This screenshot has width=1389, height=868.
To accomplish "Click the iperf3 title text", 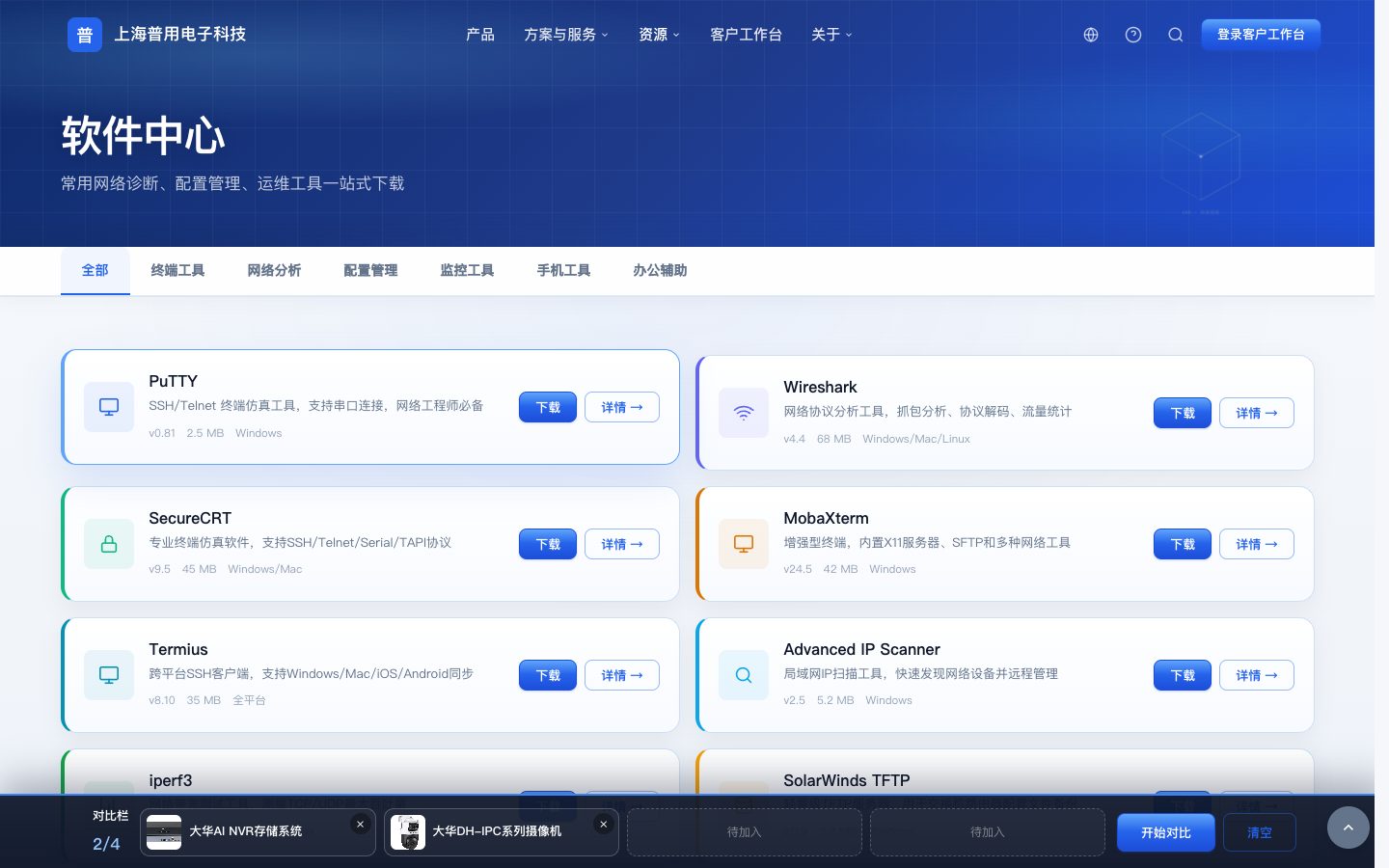I will 171,780.
